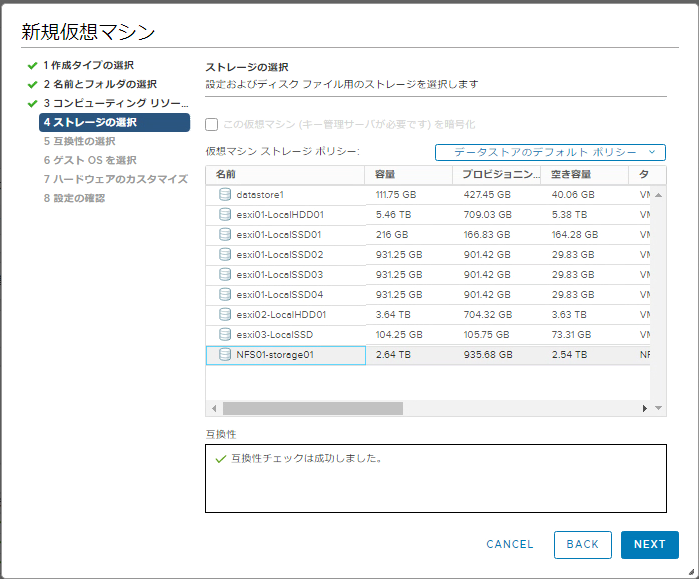Click the 5.38 TB free space cell

point(569,215)
